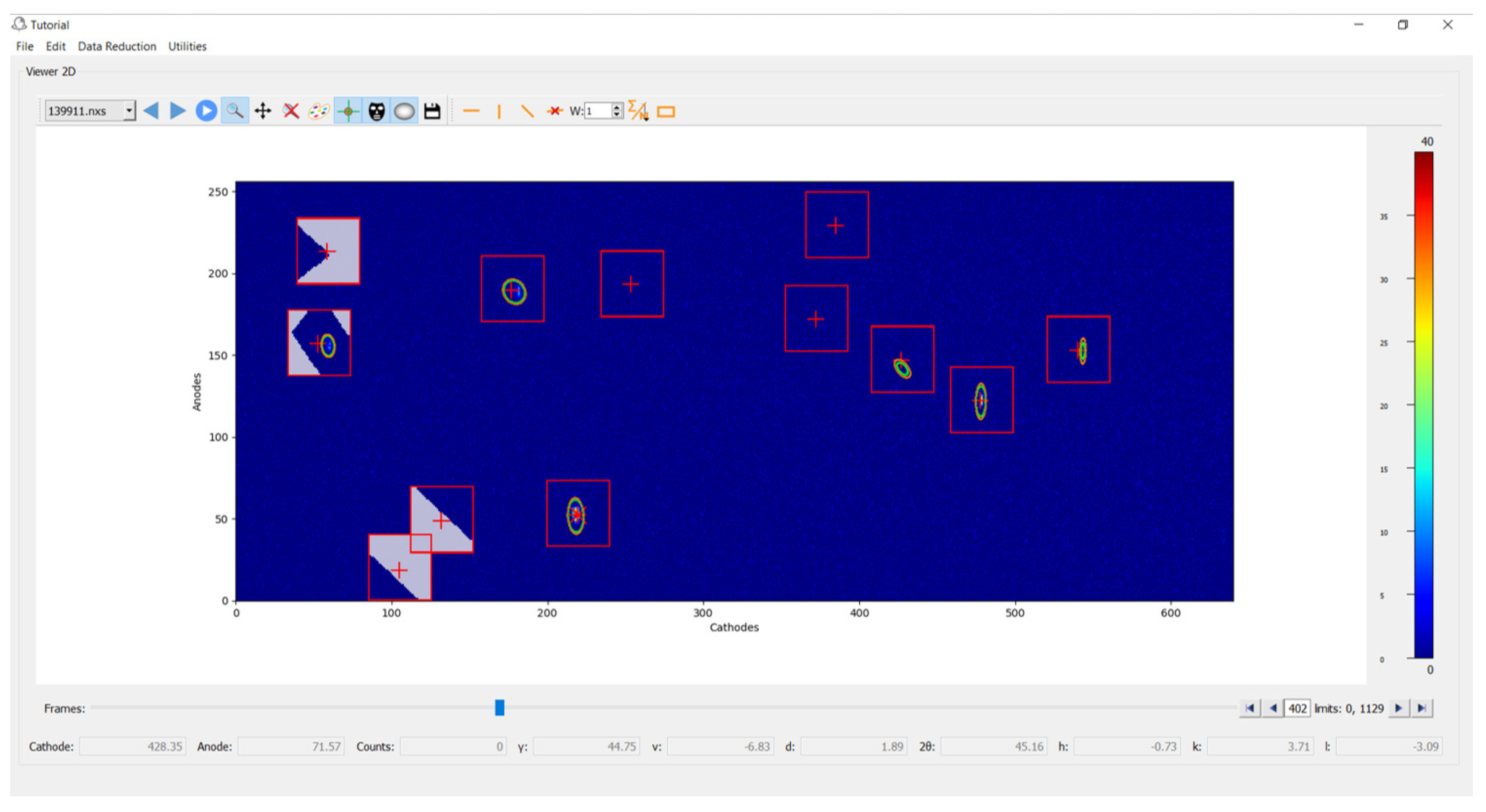Image resolution: width=1486 pixels, height=812 pixels.
Task: Reset zoom with the red X magnifier
Action: pyautogui.click(x=292, y=111)
